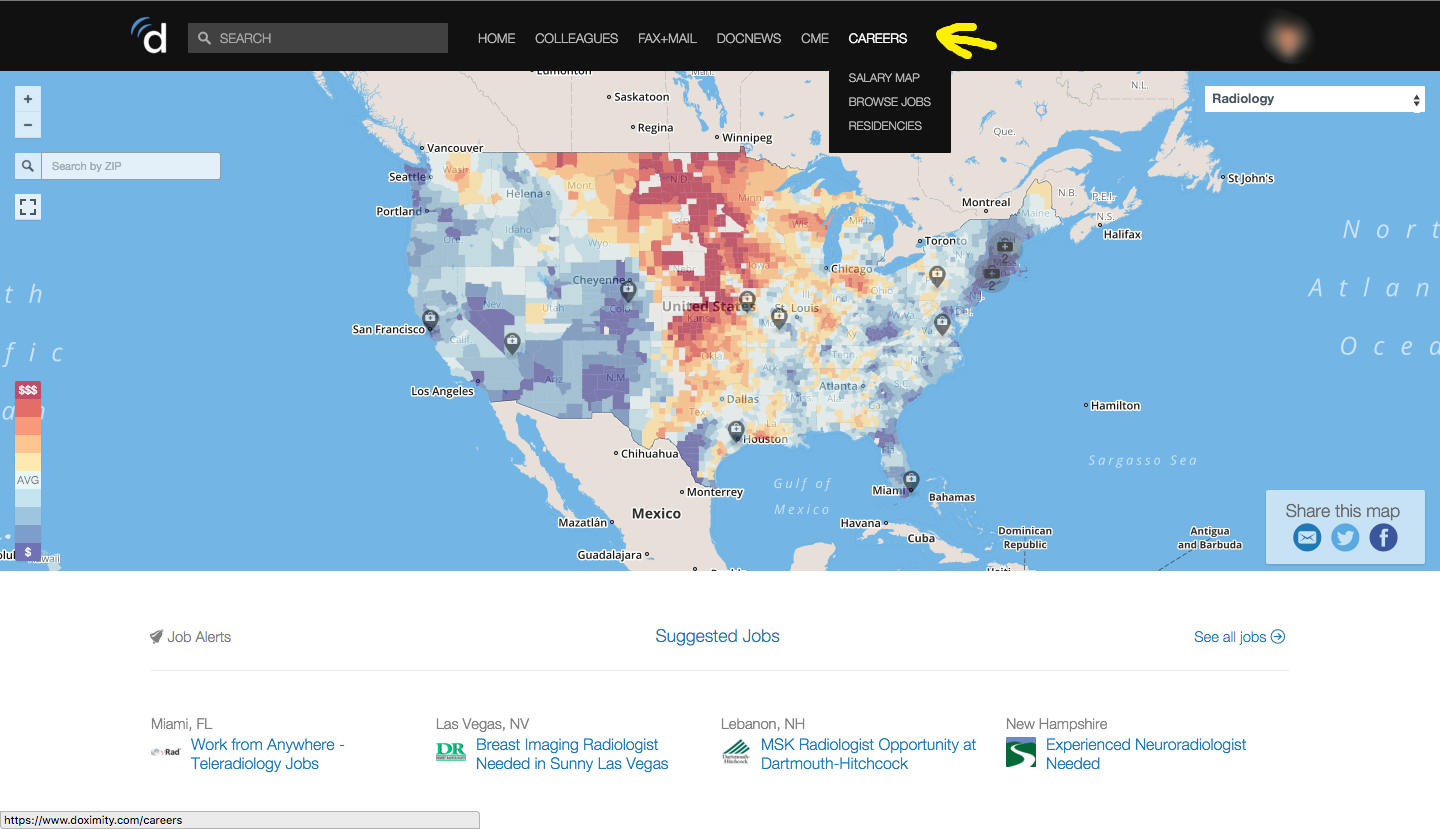Screen dimensions: 1440x829
Task: Click the job marker at San Francisco
Action: pos(430,320)
